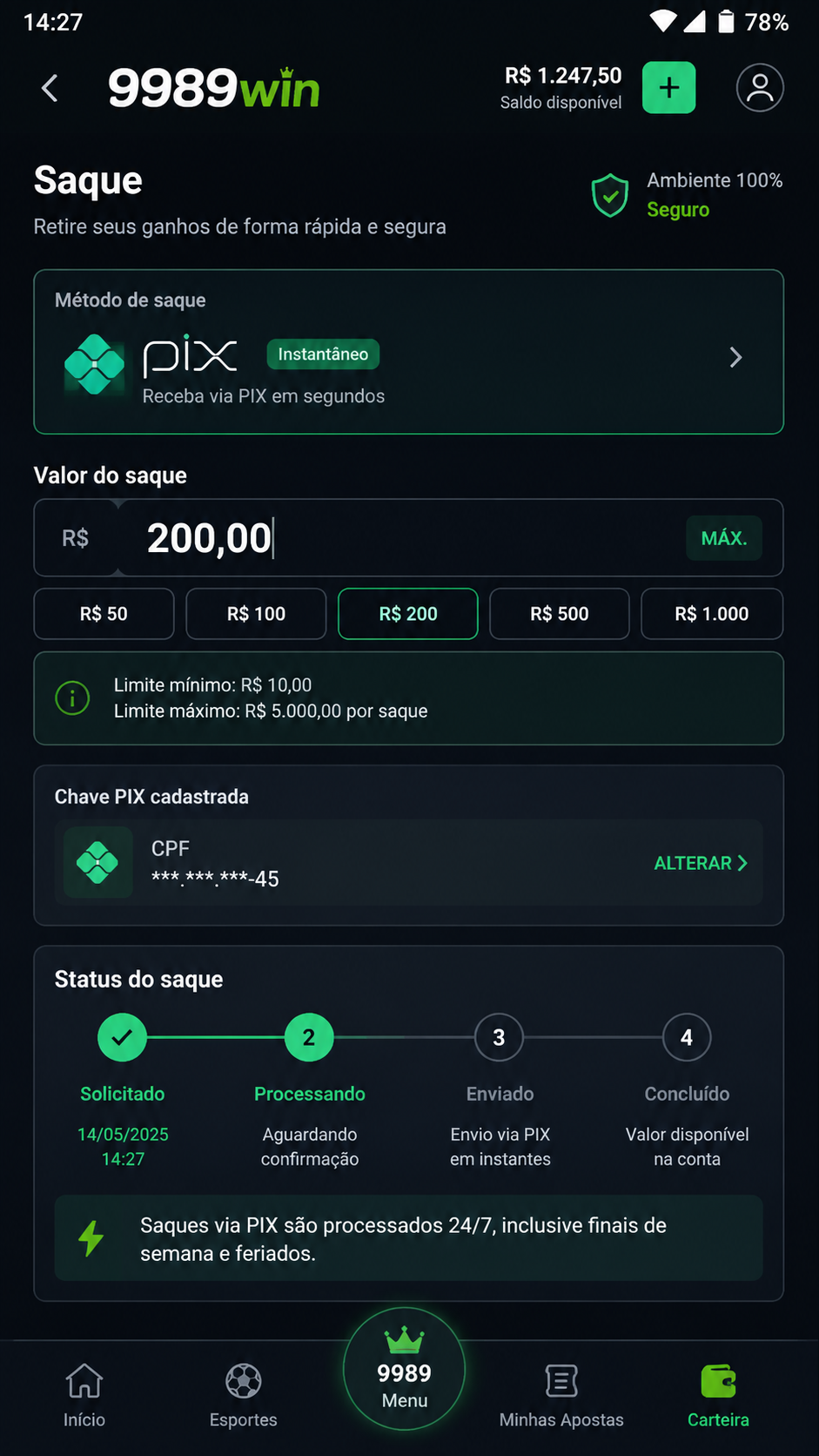Switch to Carteira tab
This screenshot has height=1456, width=819.
click(x=718, y=1395)
